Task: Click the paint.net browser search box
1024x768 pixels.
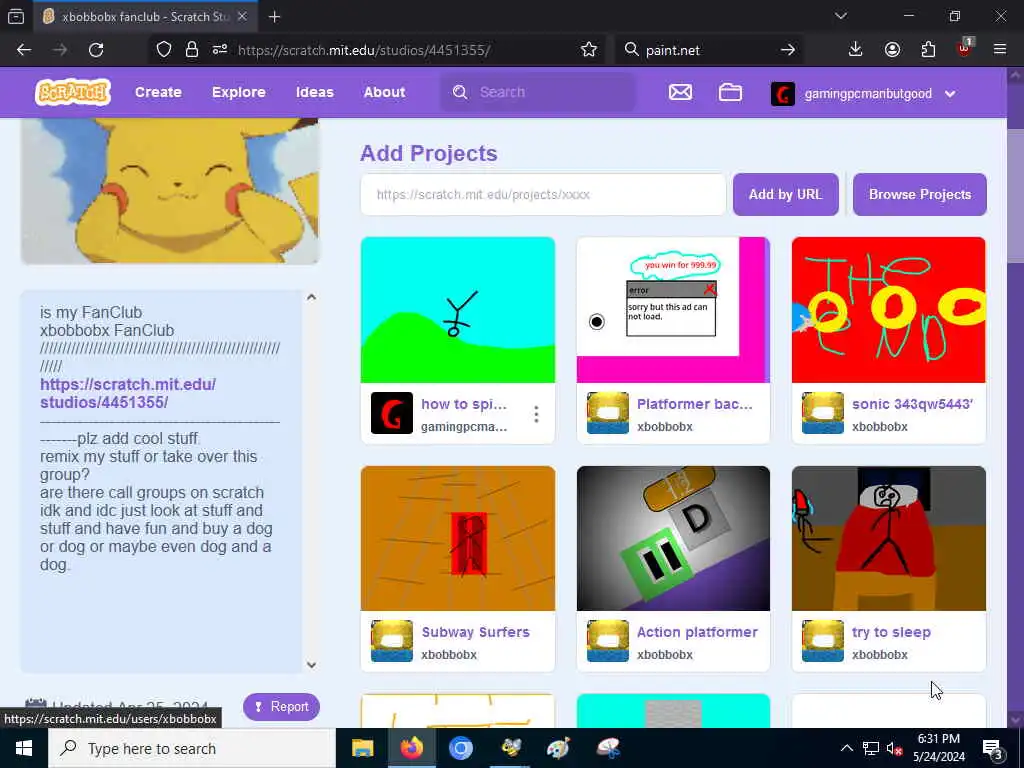Action: point(707,50)
